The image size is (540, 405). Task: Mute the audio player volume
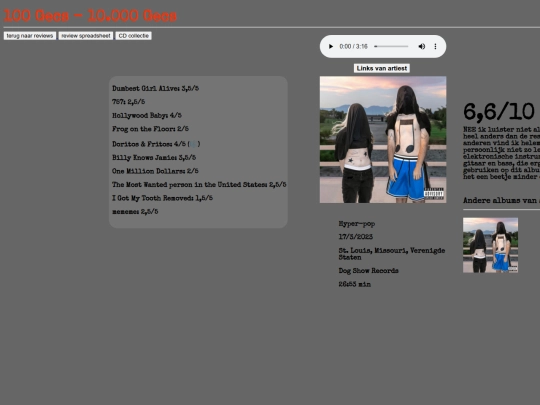[x=422, y=46]
